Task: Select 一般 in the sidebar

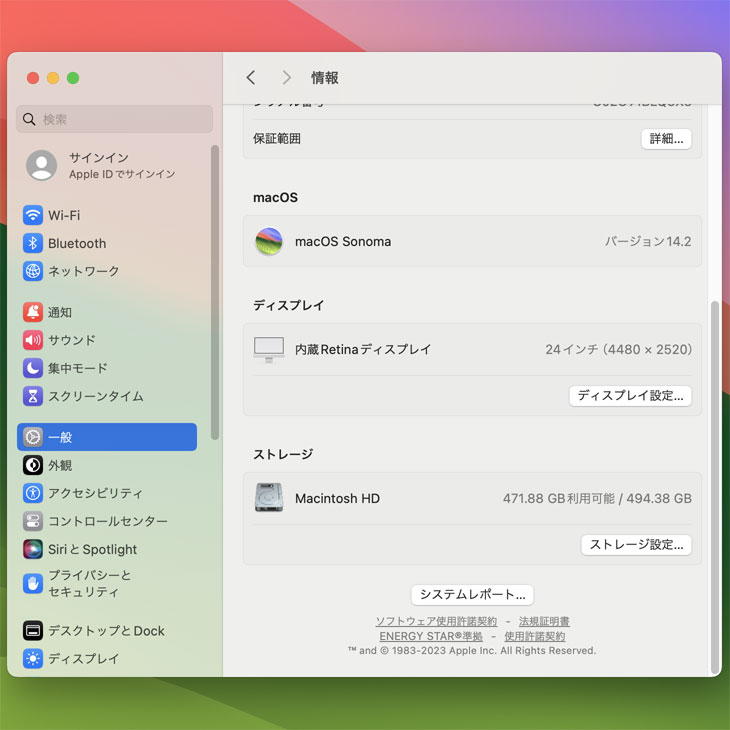Action: (107, 437)
